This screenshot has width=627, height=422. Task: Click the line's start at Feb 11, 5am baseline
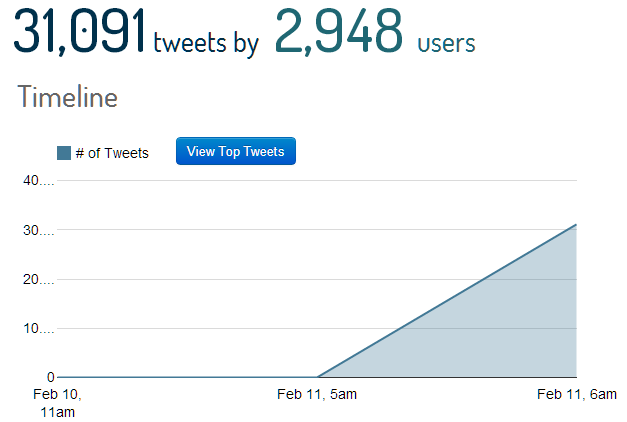point(317,377)
